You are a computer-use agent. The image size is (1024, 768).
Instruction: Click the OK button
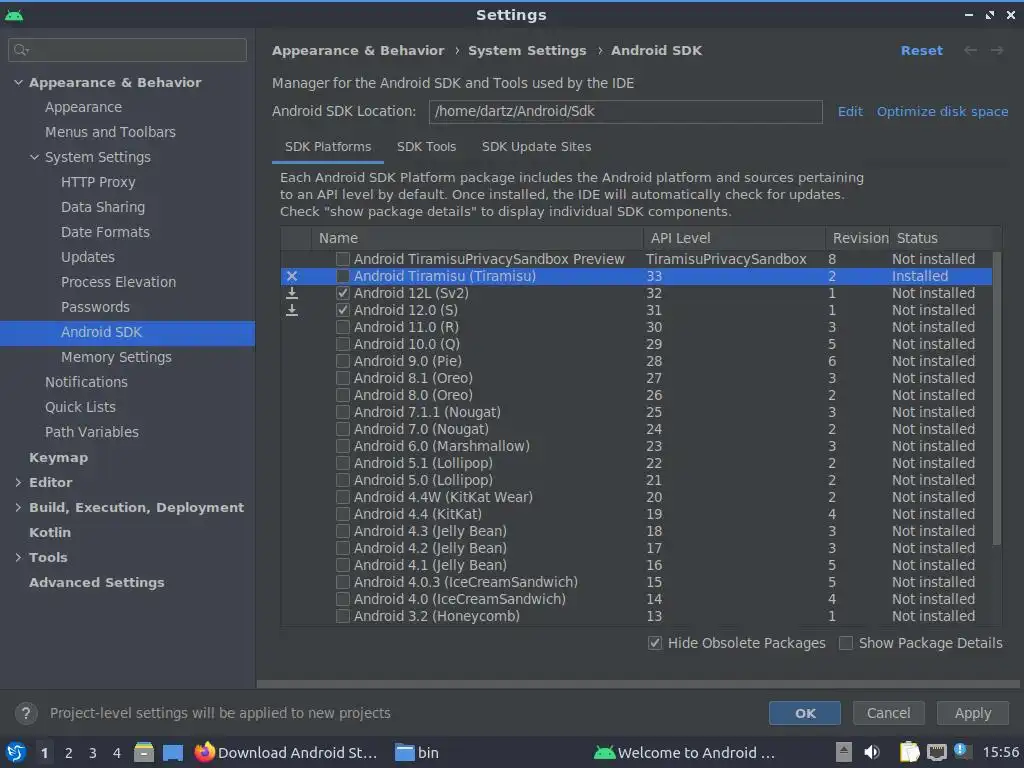[x=805, y=713]
